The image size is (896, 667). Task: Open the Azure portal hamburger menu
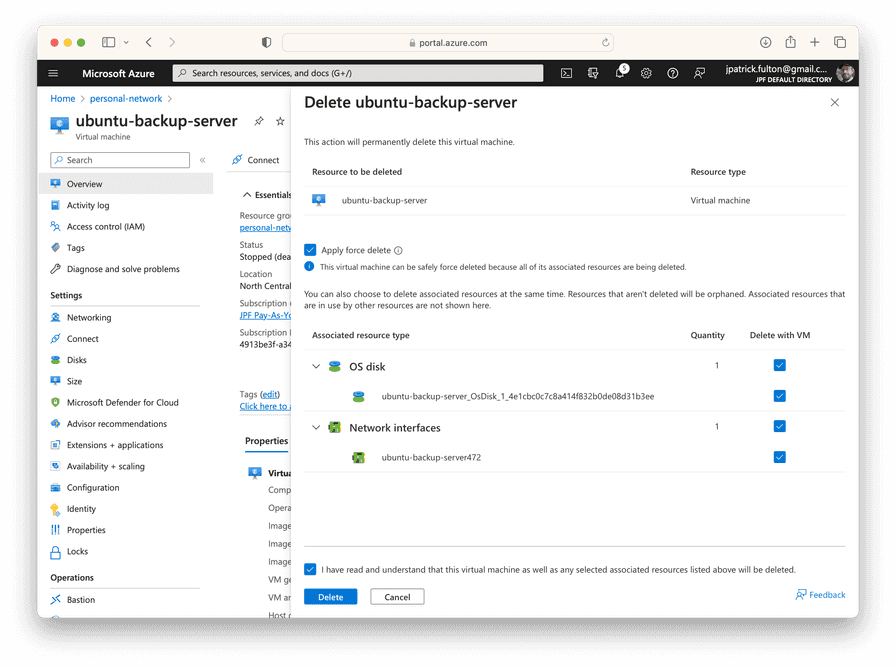click(53, 73)
